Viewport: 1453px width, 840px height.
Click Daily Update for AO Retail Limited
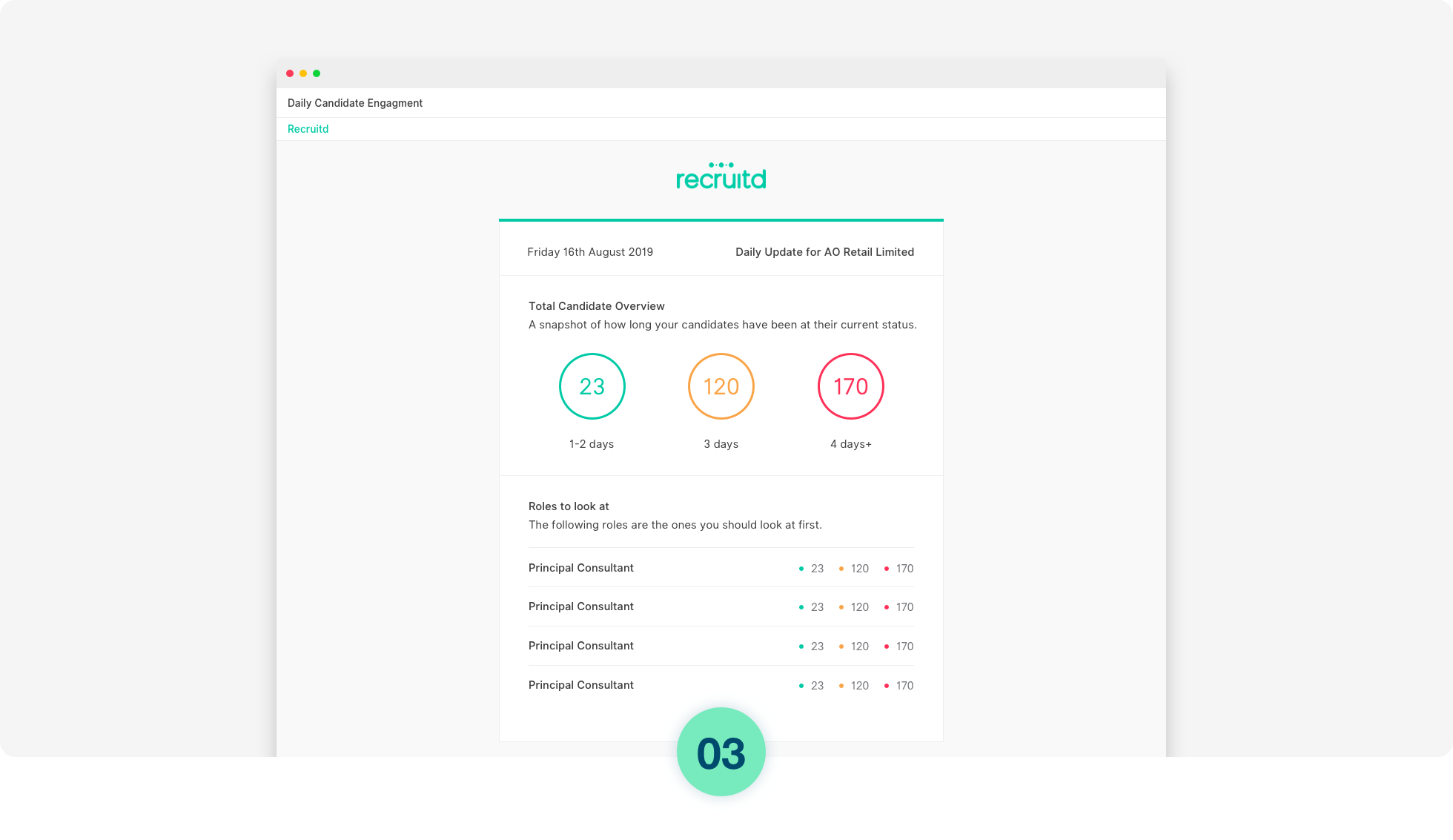824,252
